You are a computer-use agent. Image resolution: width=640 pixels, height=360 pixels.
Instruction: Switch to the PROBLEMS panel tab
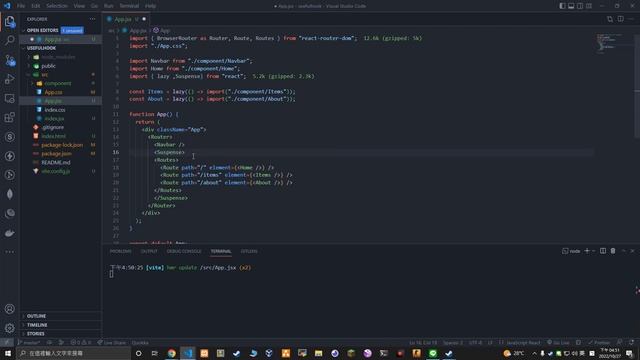tap(120, 251)
